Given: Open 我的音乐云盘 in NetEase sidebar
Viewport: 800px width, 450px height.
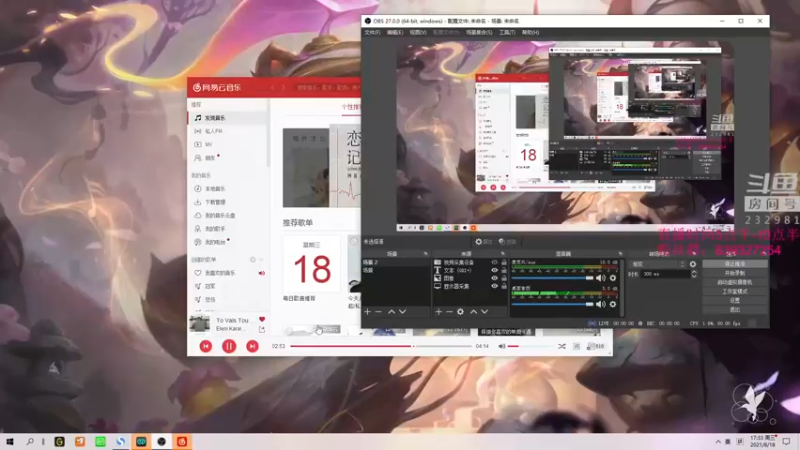Looking at the screenshot, I should coord(228,215).
